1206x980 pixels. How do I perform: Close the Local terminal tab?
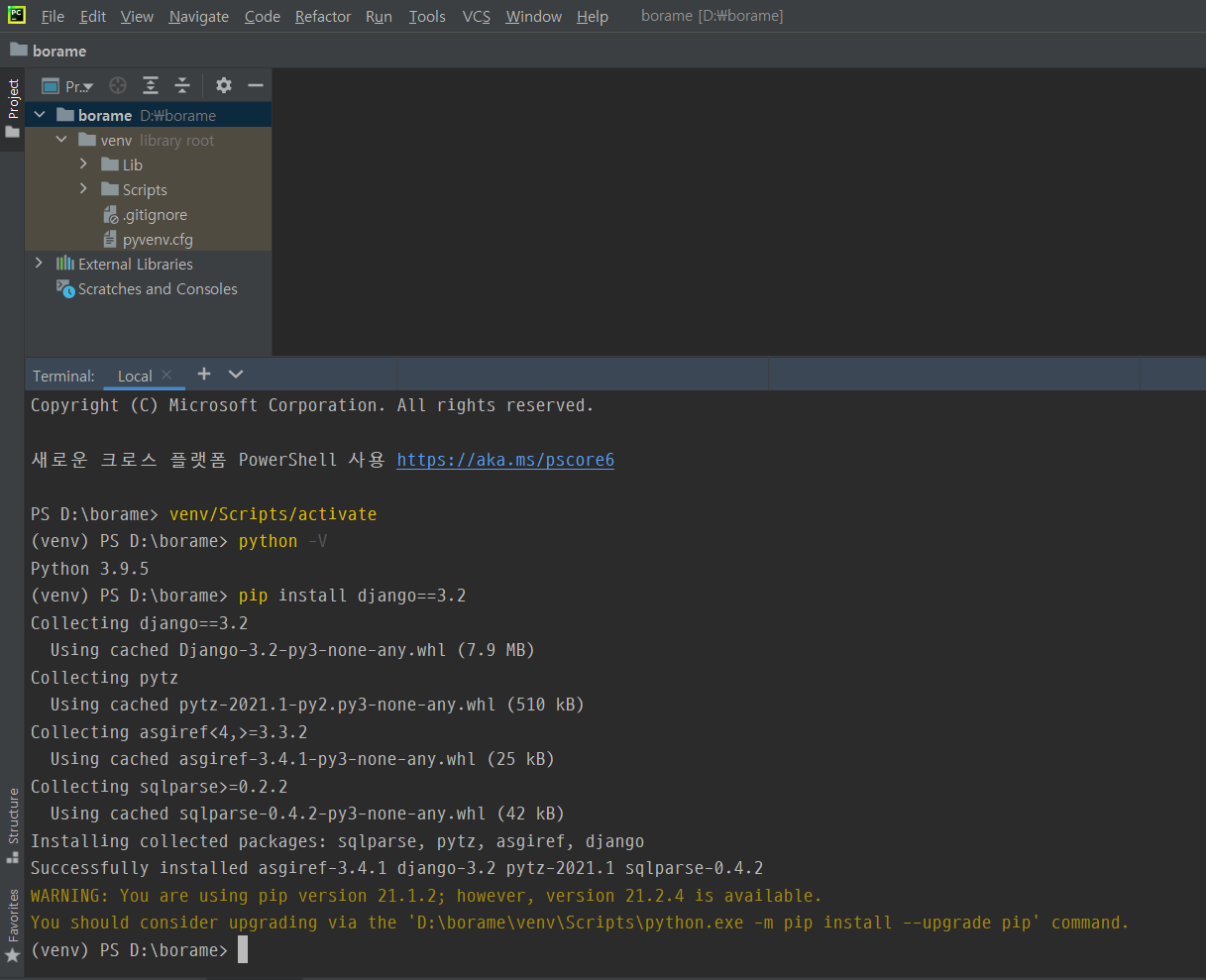(x=166, y=375)
